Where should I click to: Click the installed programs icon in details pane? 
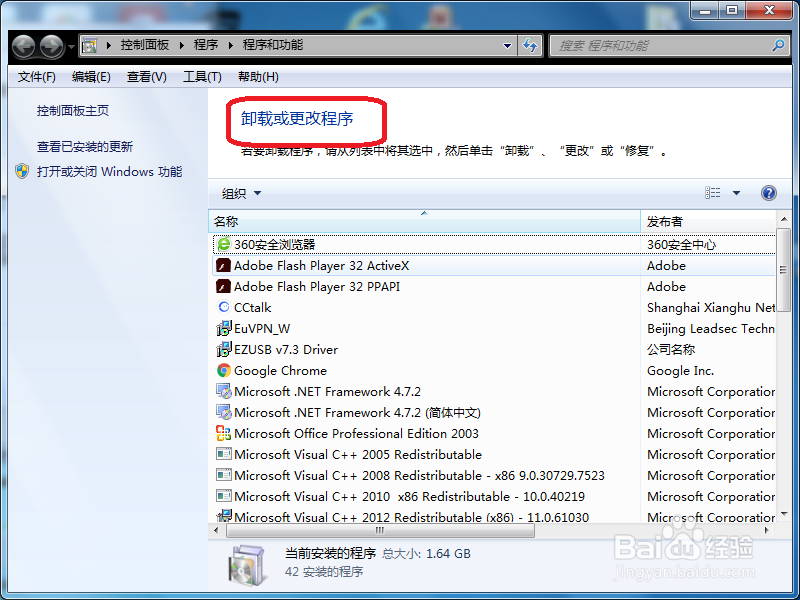click(247, 565)
